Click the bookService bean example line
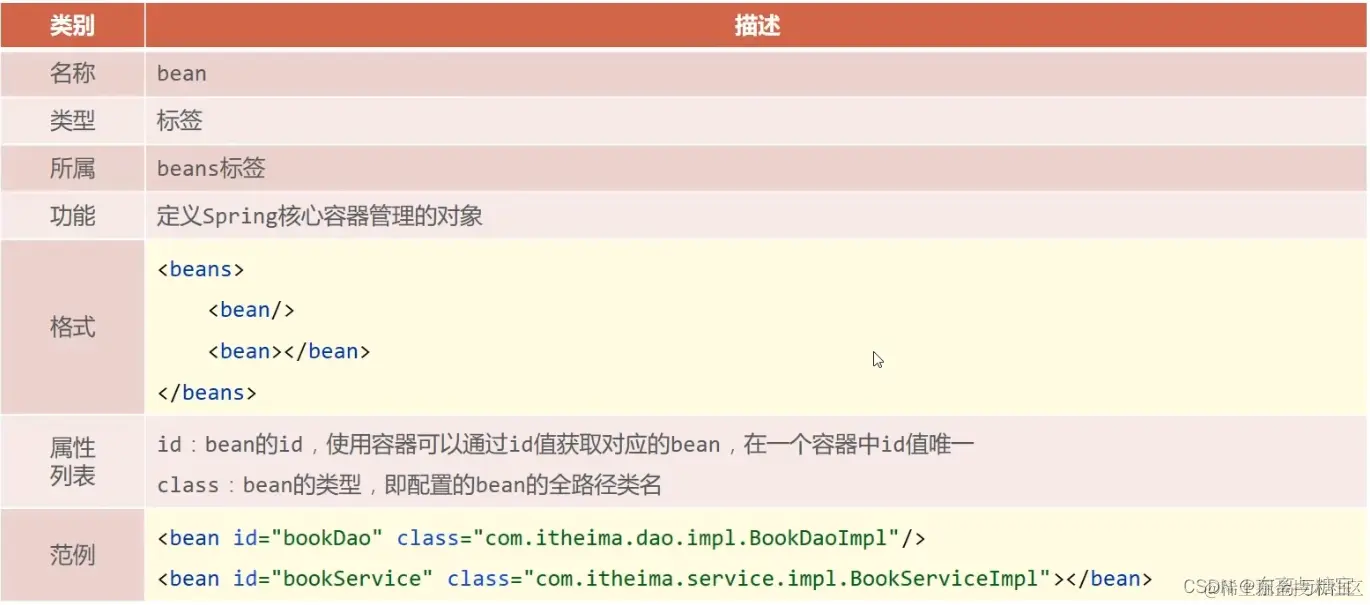Screen dimensions: 1370x605 655,578
